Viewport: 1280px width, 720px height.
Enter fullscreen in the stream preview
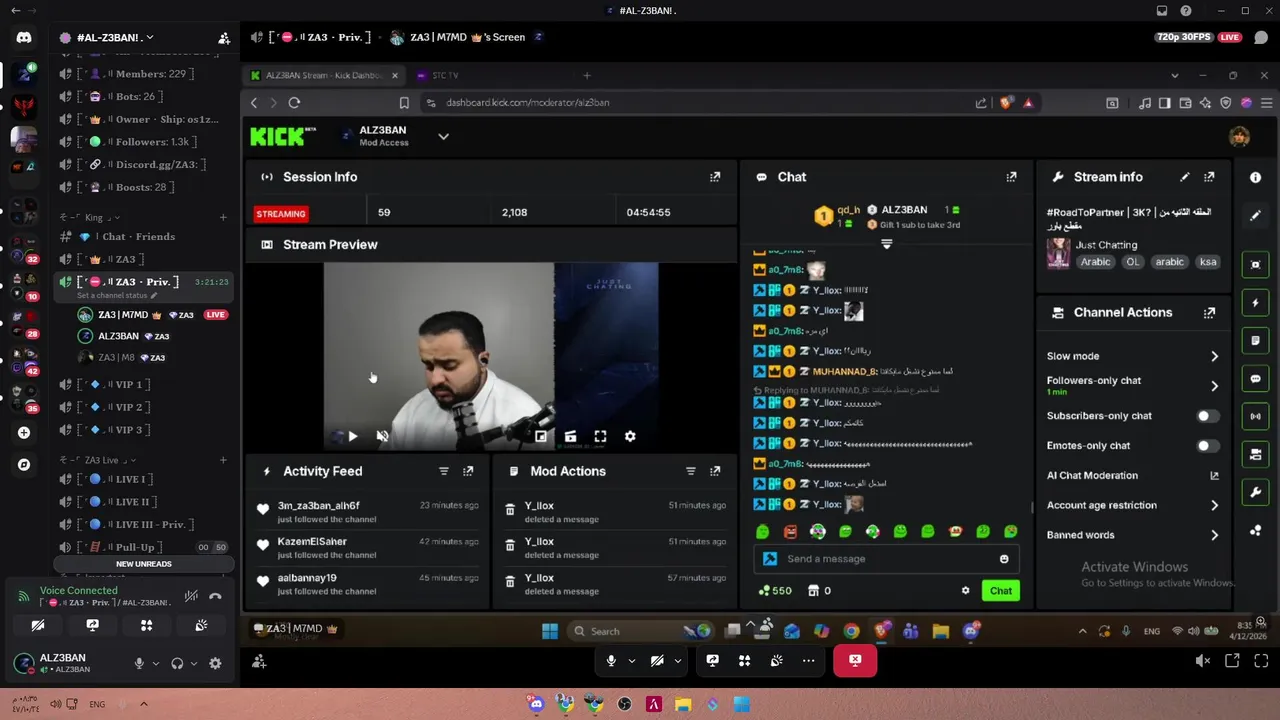600,437
